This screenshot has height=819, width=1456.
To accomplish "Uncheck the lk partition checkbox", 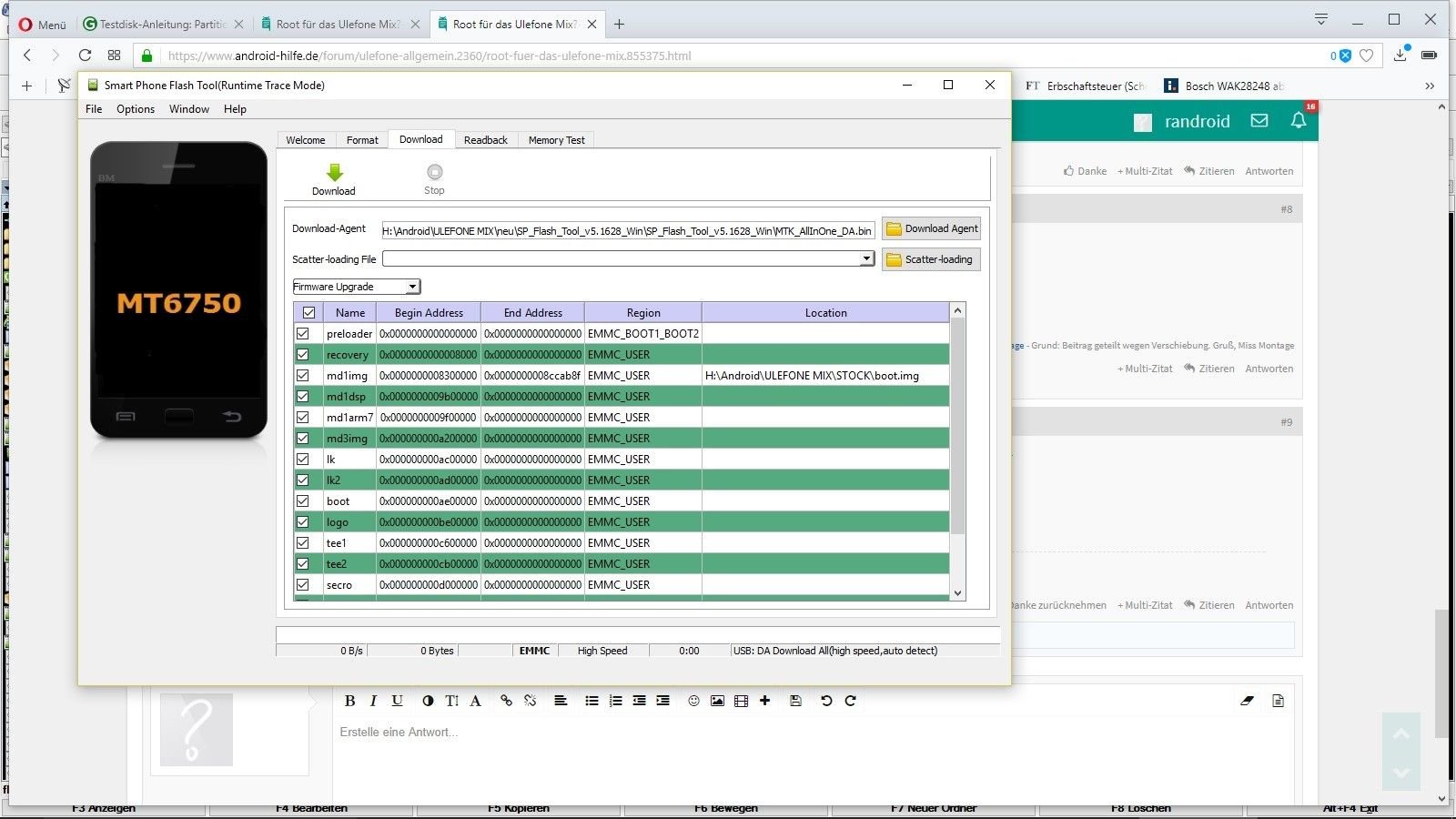I will point(303,459).
